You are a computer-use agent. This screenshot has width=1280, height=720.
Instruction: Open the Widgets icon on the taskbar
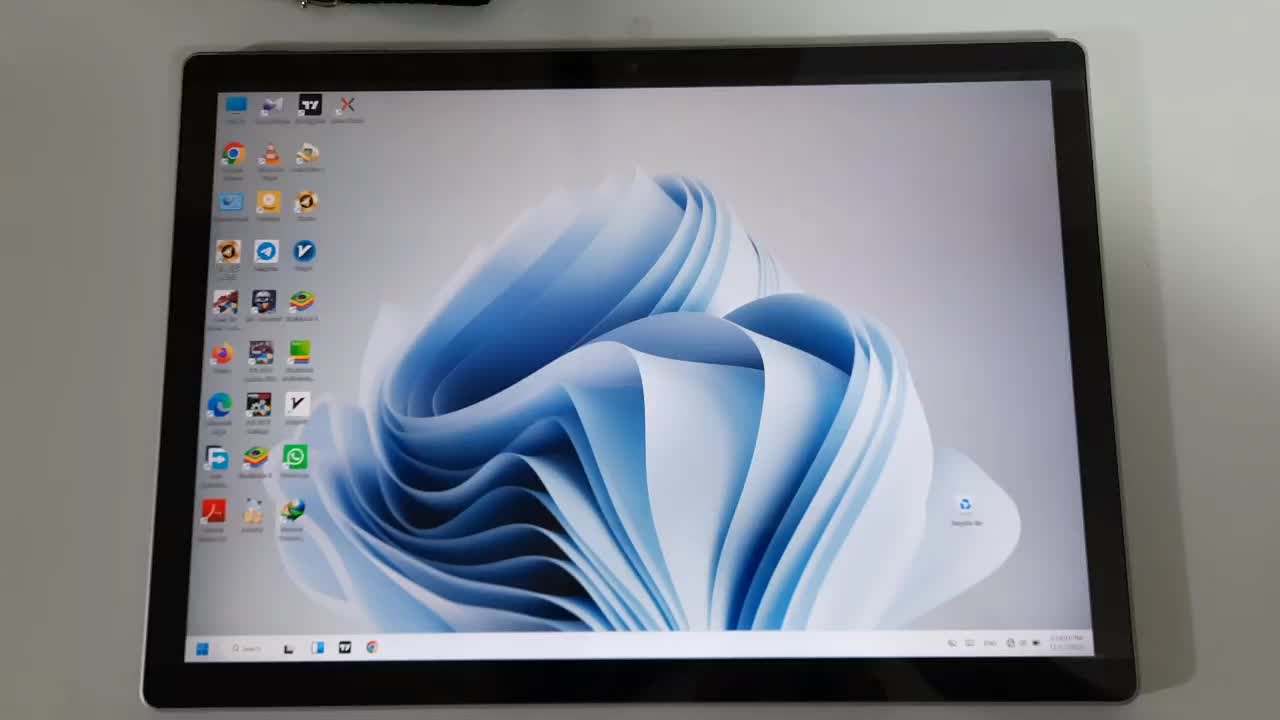tap(317, 648)
